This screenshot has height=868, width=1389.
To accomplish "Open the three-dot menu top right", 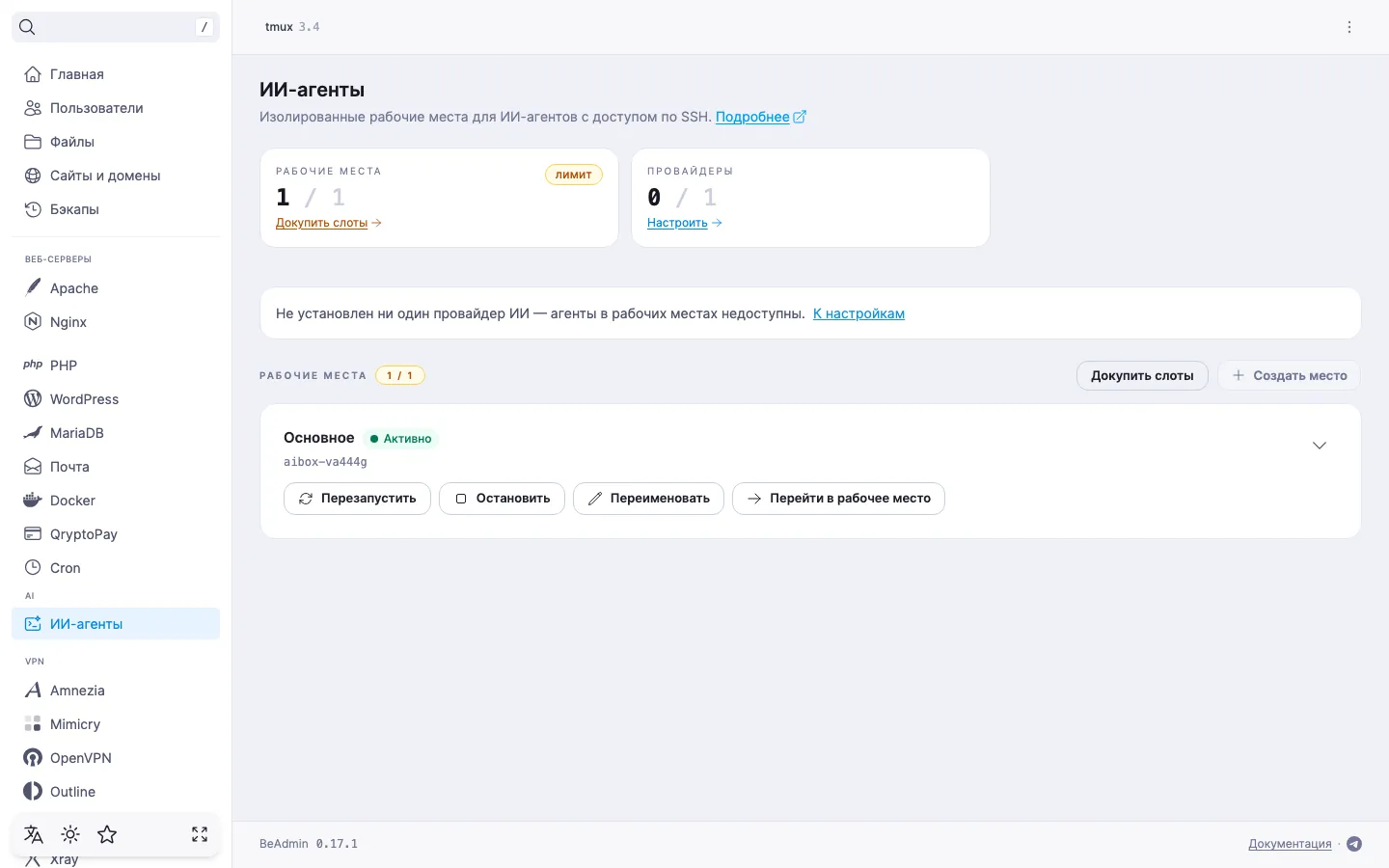I will pyautogui.click(x=1349, y=27).
